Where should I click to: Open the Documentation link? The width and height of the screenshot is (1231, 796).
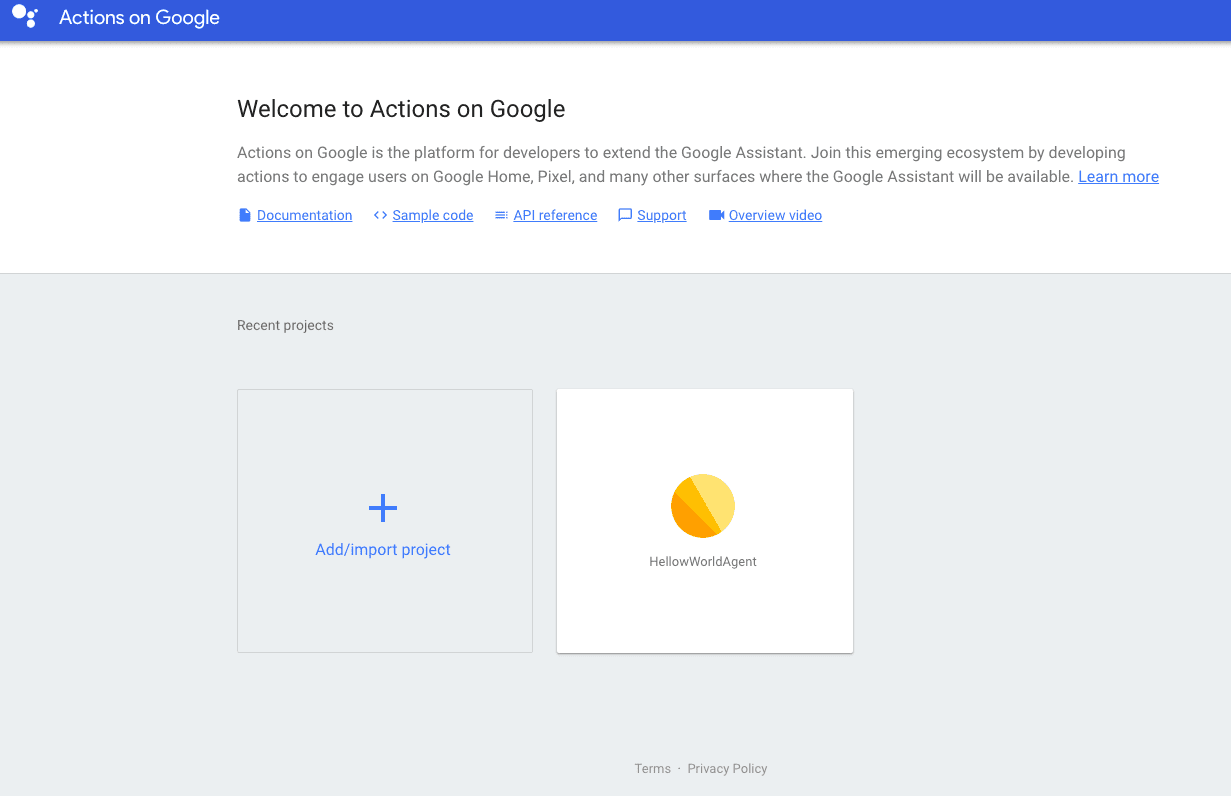point(304,215)
